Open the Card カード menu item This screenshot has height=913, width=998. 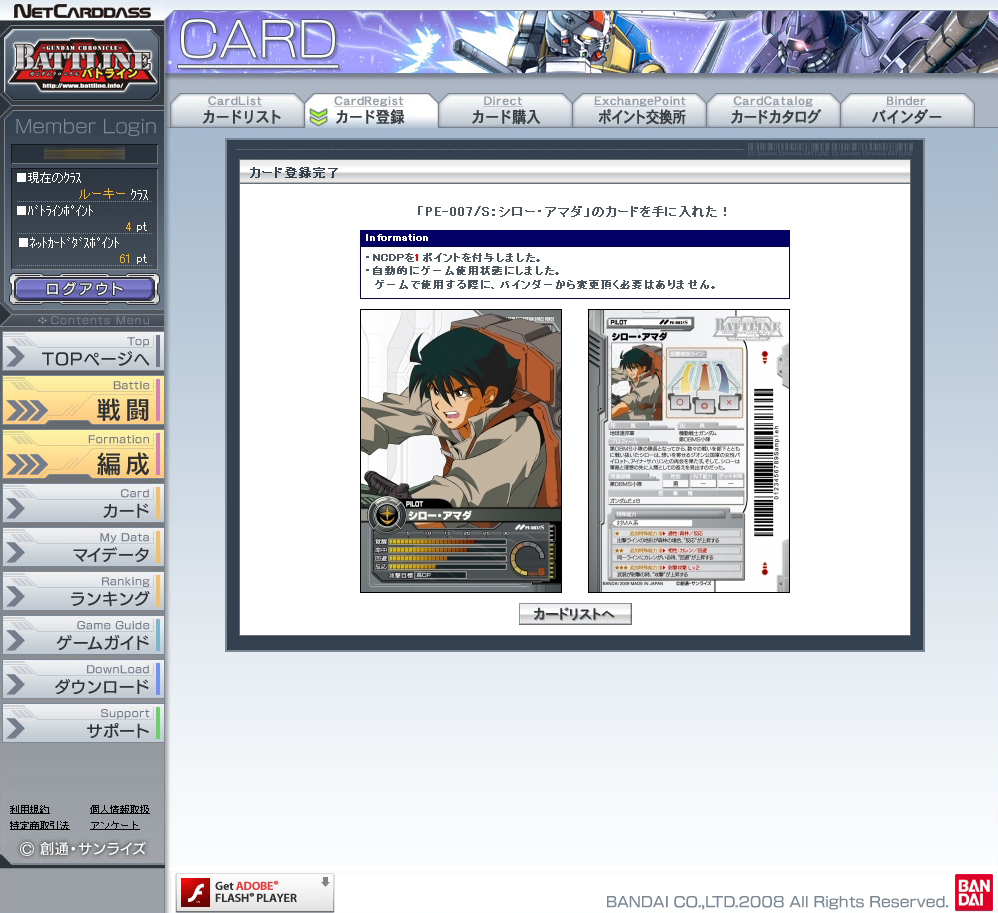[x=83, y=503]
